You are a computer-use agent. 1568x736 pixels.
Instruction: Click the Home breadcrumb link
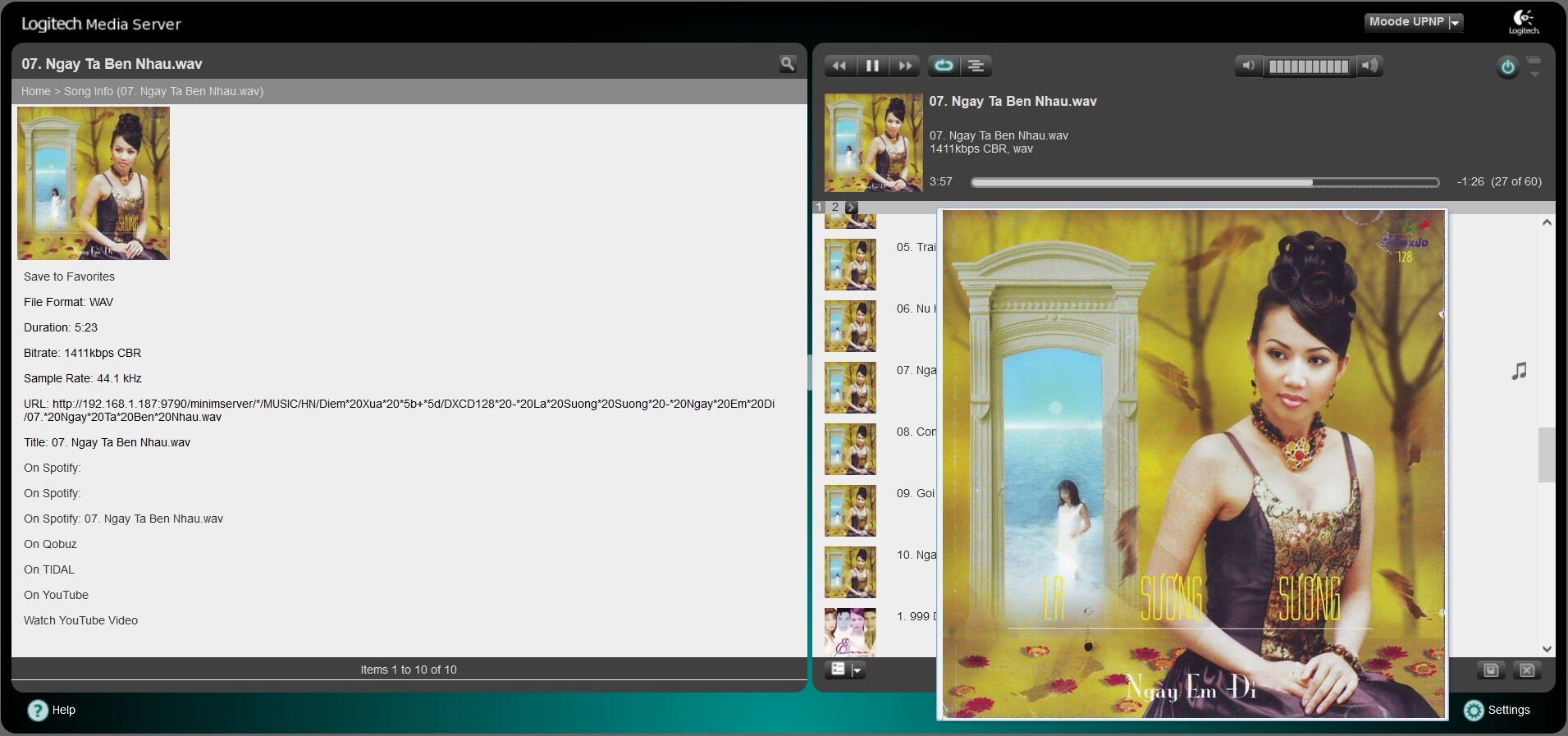point(36,91)
